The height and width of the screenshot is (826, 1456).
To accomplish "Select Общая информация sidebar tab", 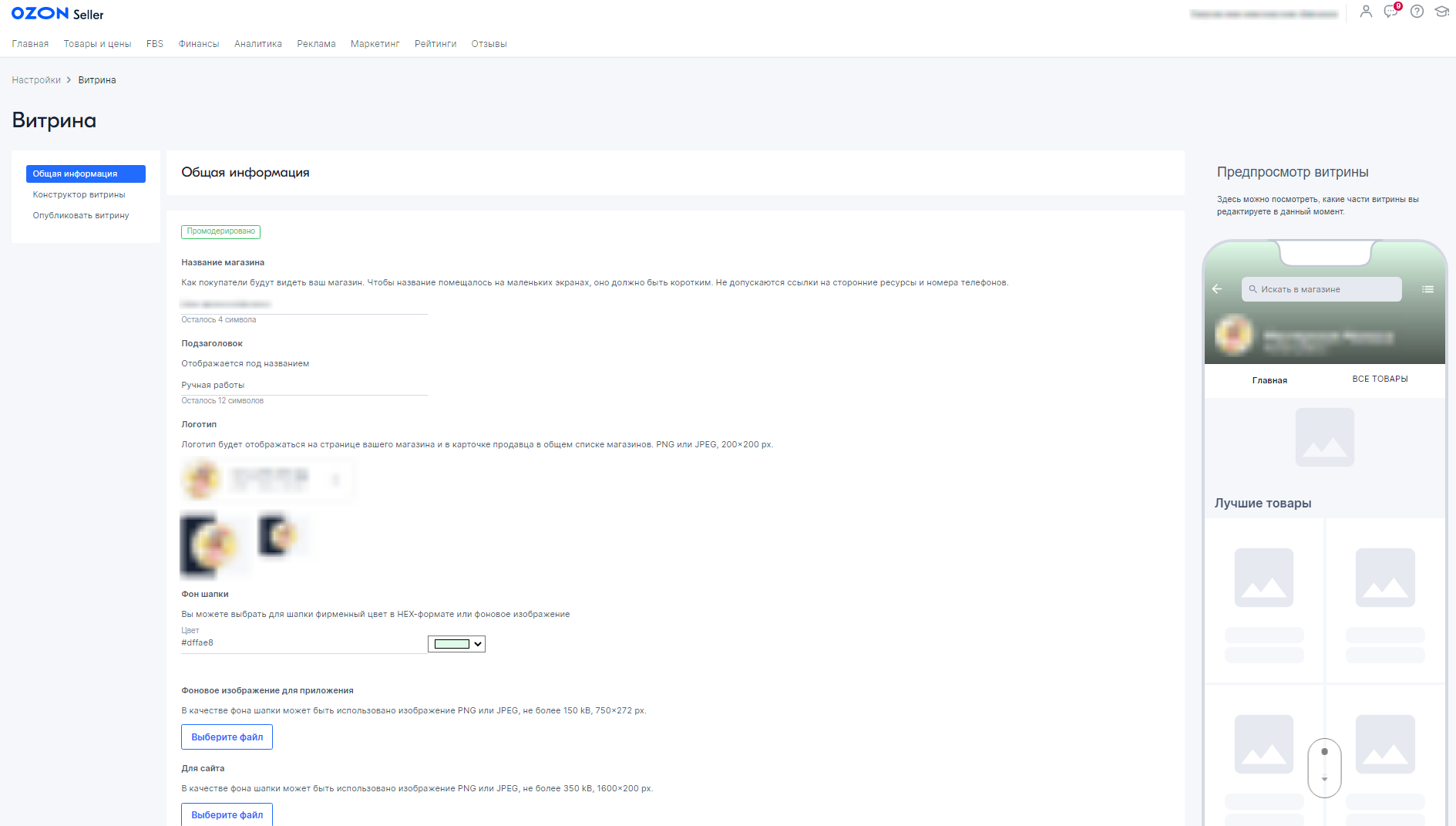I will click(x=86, y=174).
